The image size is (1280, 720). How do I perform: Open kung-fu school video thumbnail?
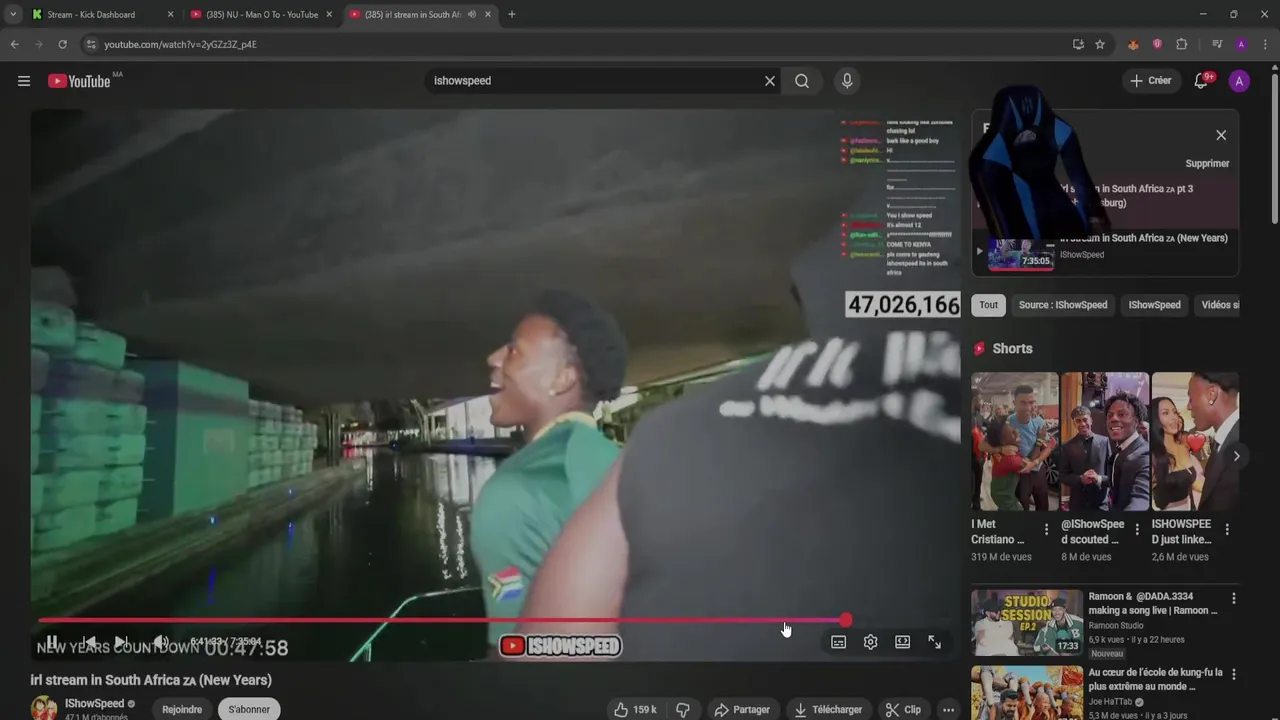click(x=1027, y=693)
